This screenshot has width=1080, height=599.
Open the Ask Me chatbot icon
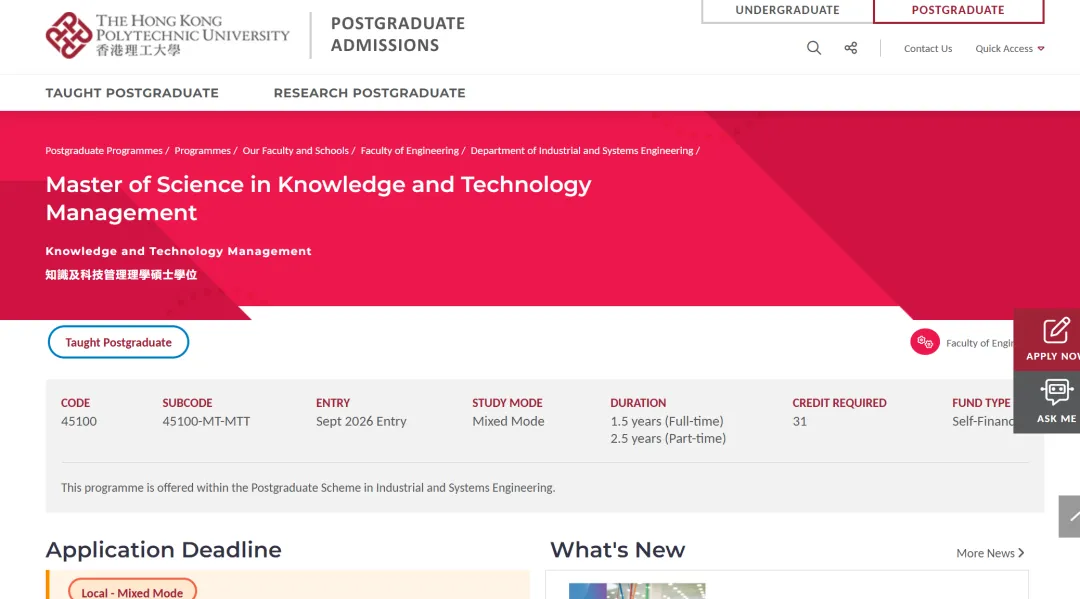1055,392
